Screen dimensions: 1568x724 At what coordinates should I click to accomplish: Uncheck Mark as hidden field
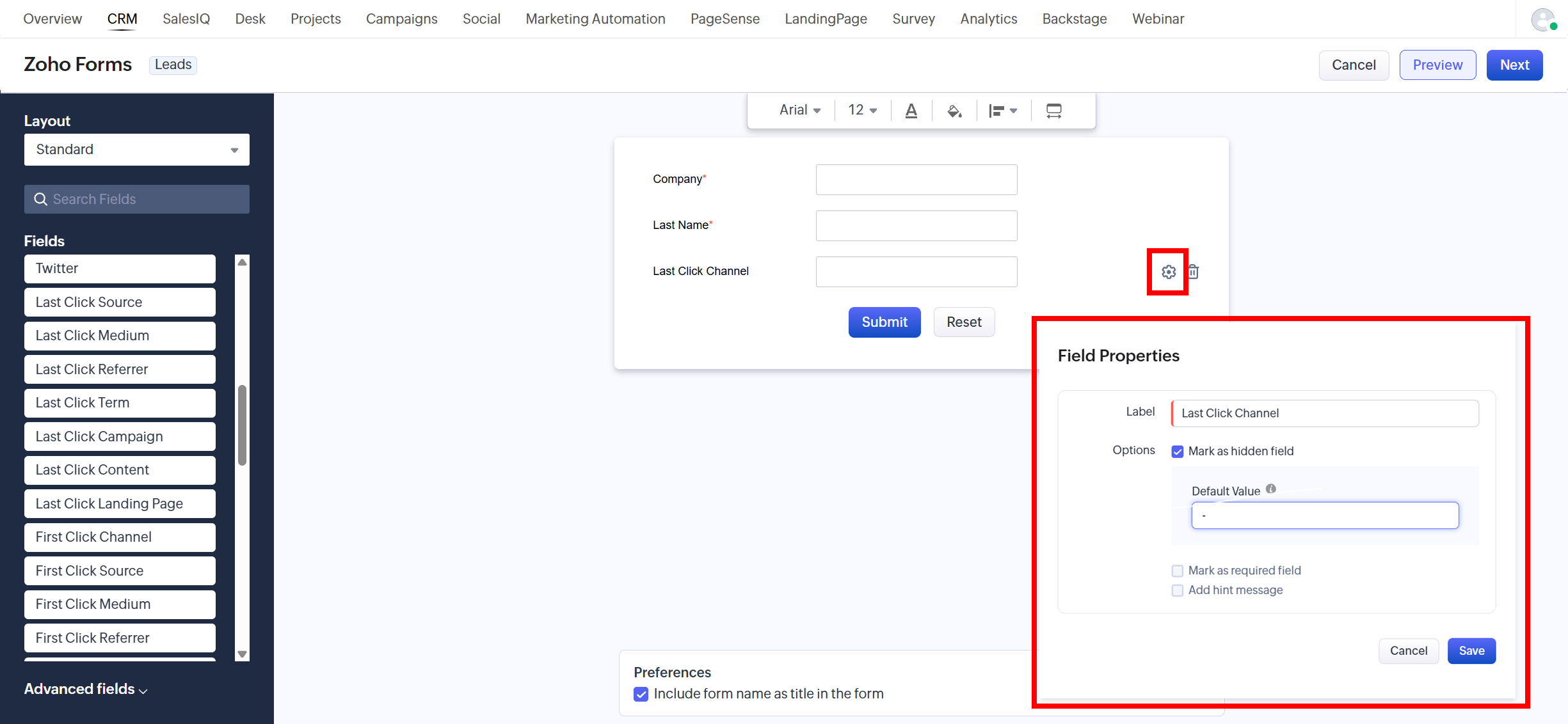[x=1178, y=452]
